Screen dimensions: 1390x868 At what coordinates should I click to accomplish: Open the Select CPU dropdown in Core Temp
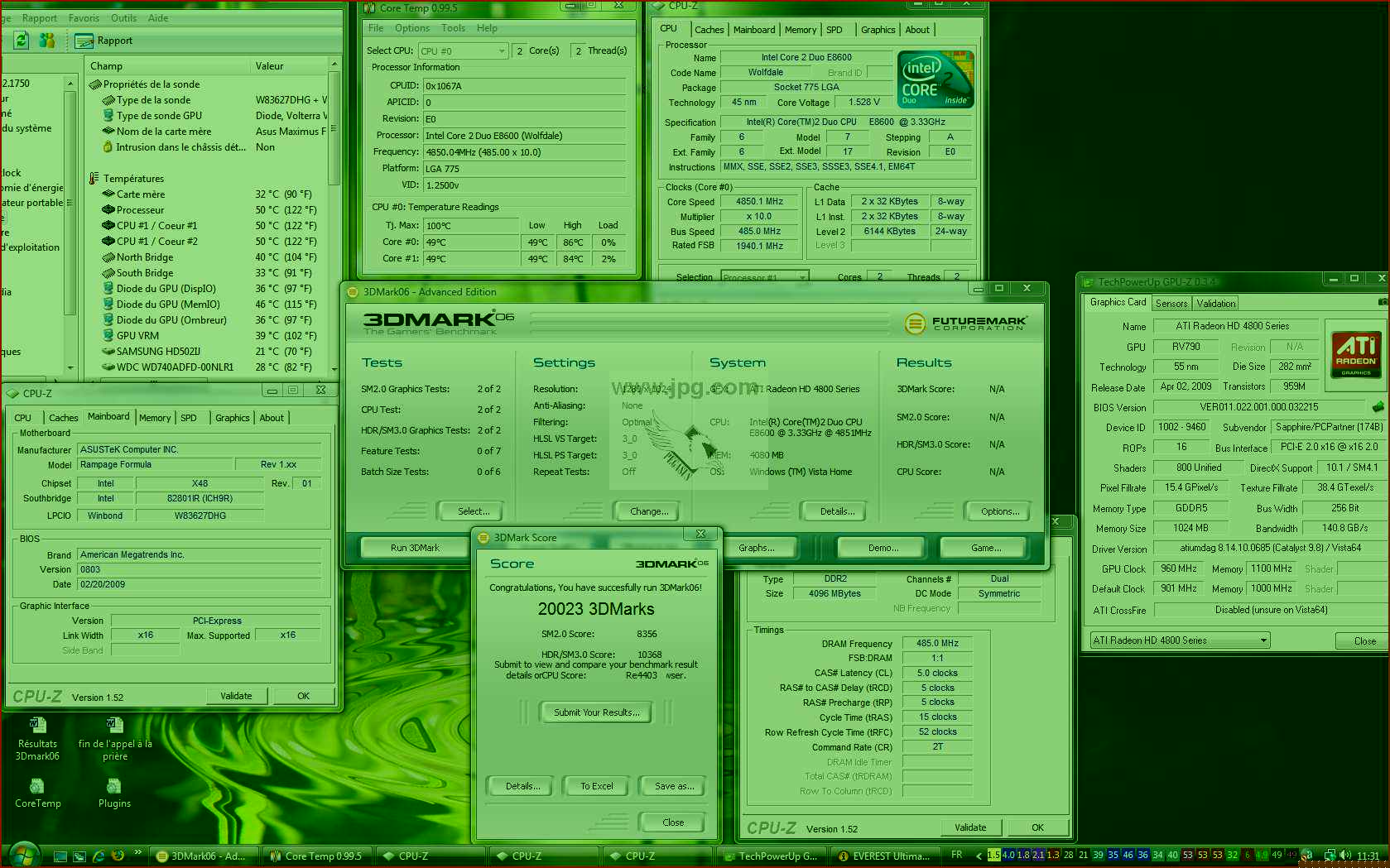tap(463, 51)
